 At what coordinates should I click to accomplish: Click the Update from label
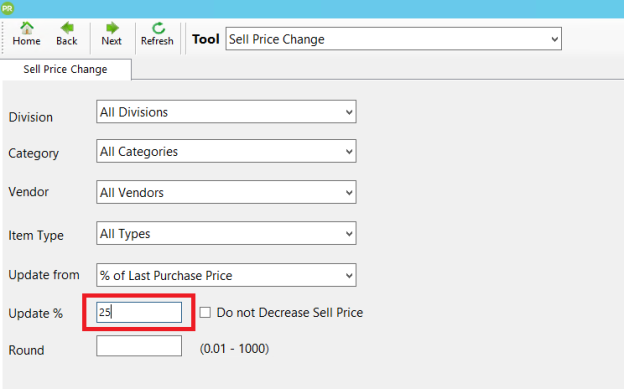[x=44, y=275]
